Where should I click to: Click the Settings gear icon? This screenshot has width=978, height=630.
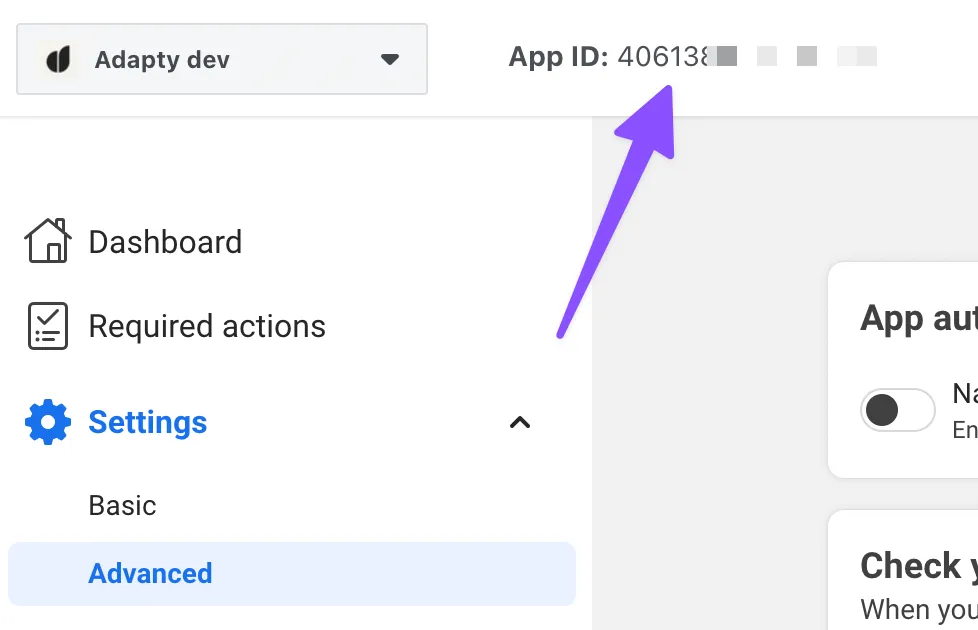point(48,422)
